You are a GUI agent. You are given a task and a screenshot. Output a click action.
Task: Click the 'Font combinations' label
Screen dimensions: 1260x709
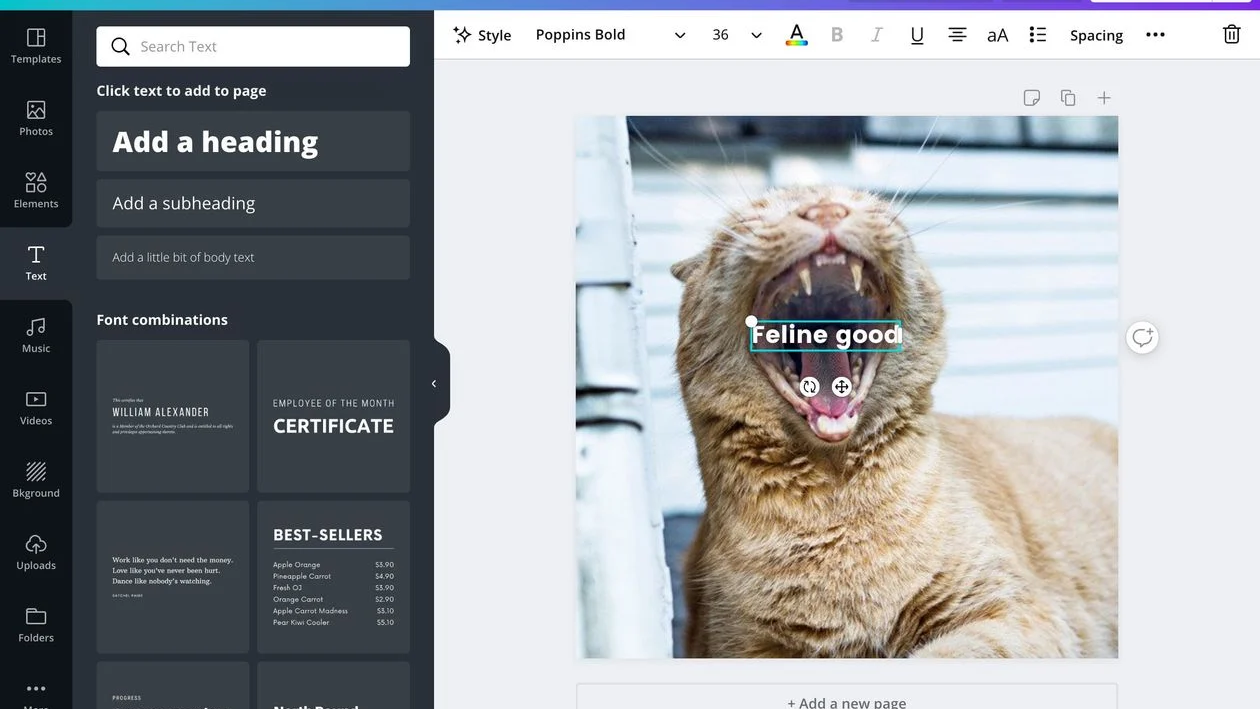pos(162,320)
